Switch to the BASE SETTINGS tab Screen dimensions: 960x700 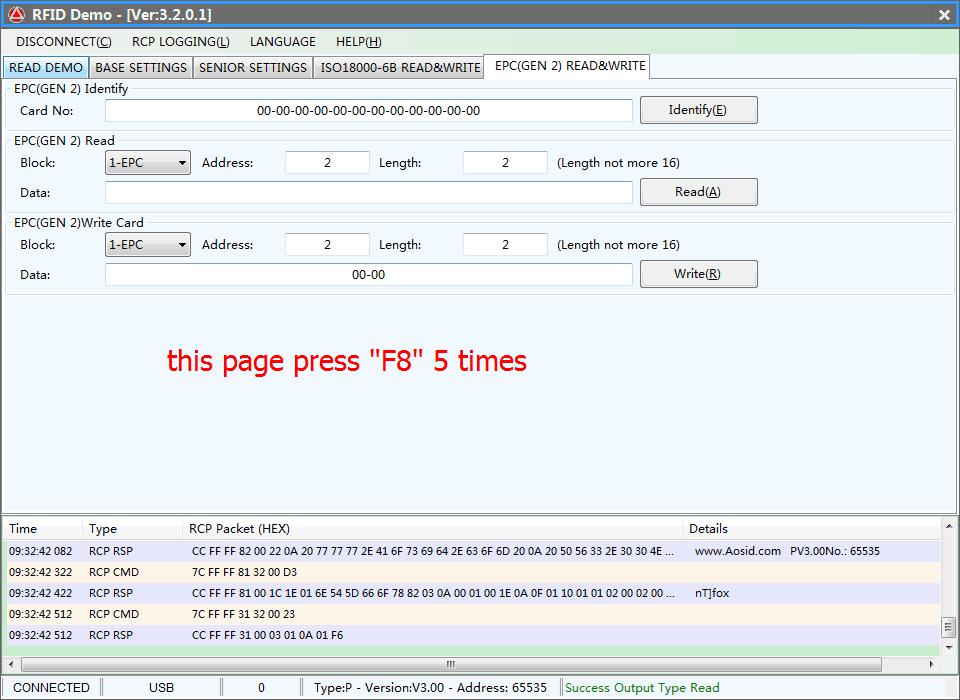tap(140, 68)
